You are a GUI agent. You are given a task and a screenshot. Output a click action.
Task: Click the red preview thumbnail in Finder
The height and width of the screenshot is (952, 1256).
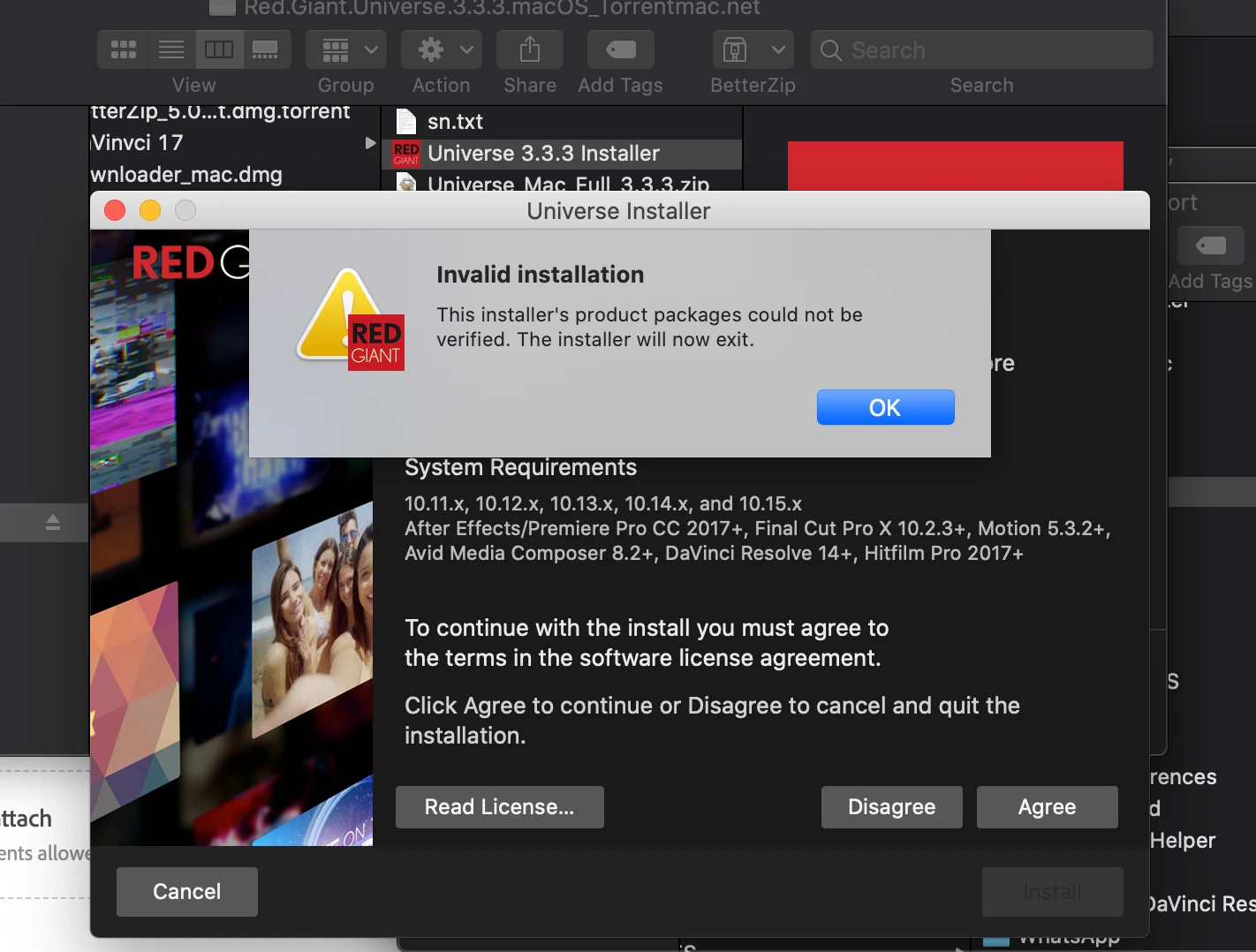tap(956, 166)
